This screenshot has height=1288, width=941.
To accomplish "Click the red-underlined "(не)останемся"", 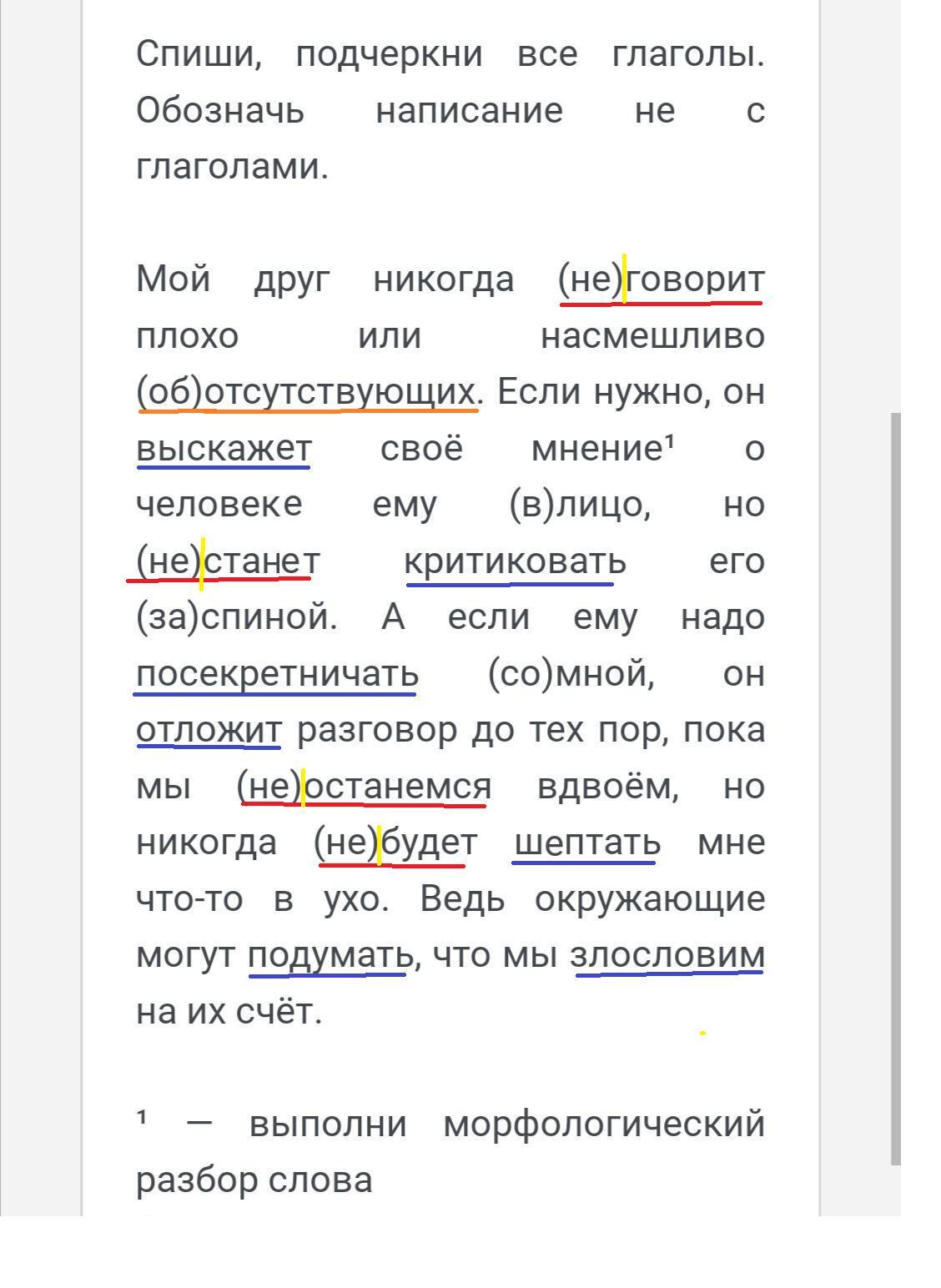I will [365, 787].
